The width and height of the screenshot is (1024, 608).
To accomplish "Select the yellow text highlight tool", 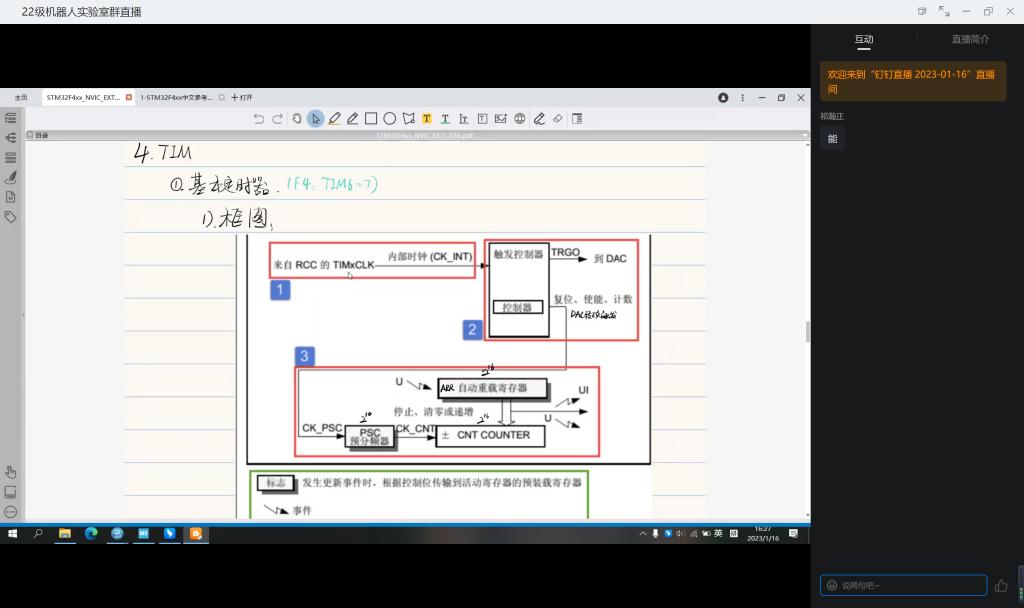I will click(x=427, y=118).
